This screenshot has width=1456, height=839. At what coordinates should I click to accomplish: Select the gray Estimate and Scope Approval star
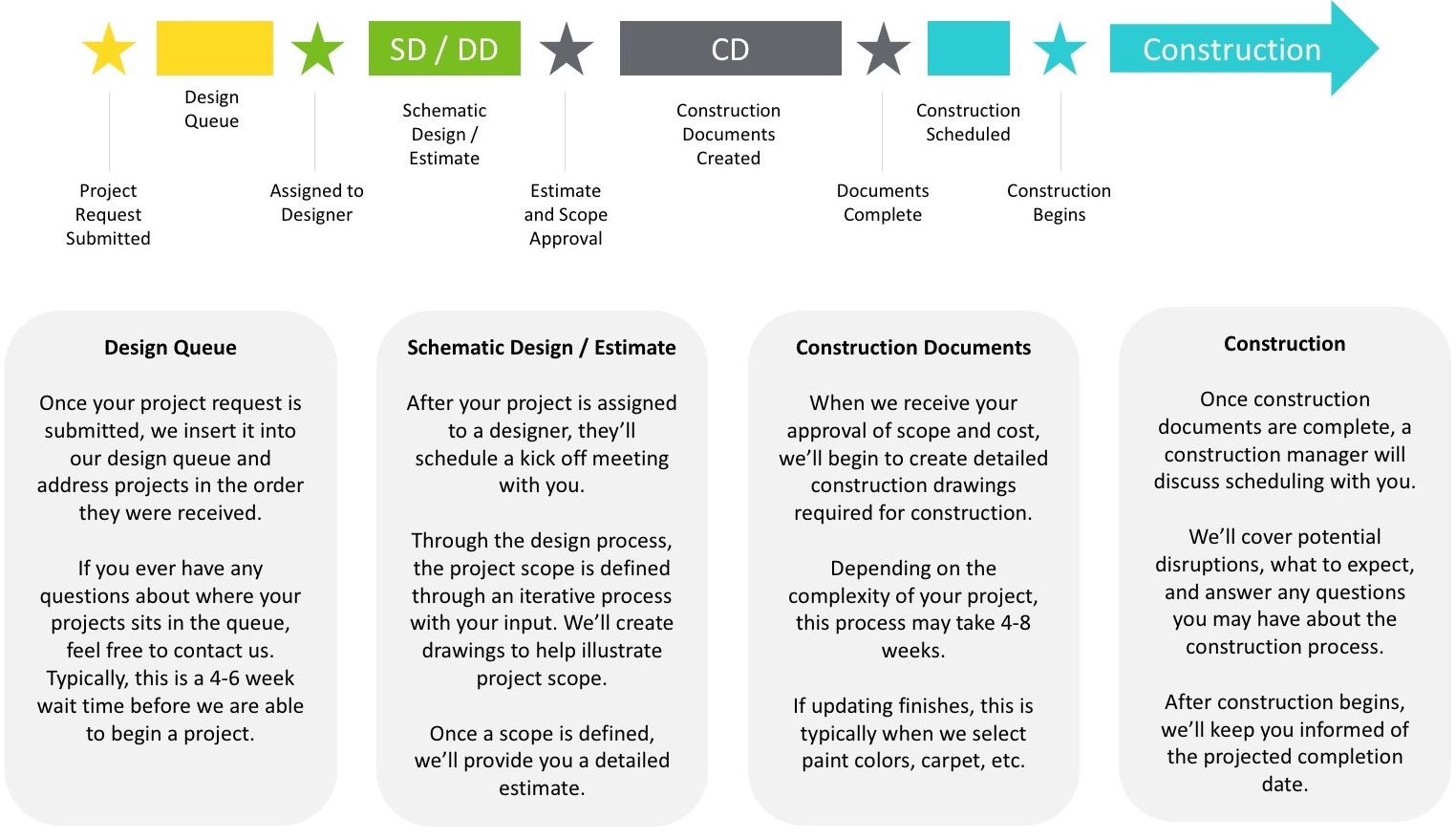point(567,51)
